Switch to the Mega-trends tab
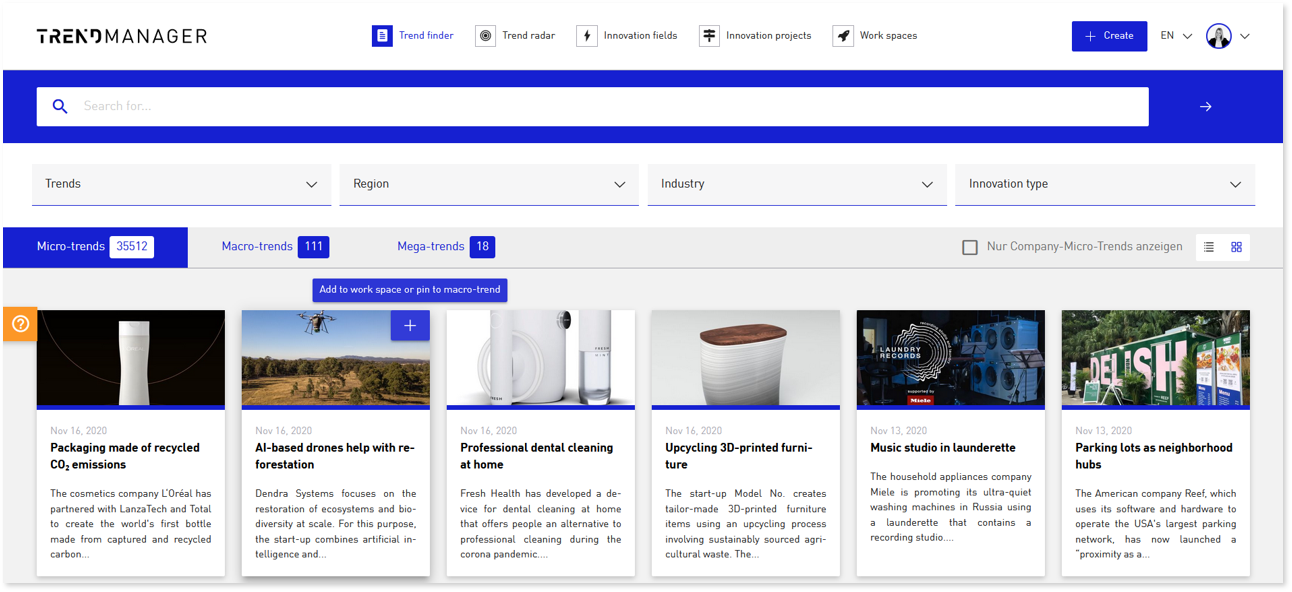Viewport: 1292px width, 592px height. click(x=445, y=247)
